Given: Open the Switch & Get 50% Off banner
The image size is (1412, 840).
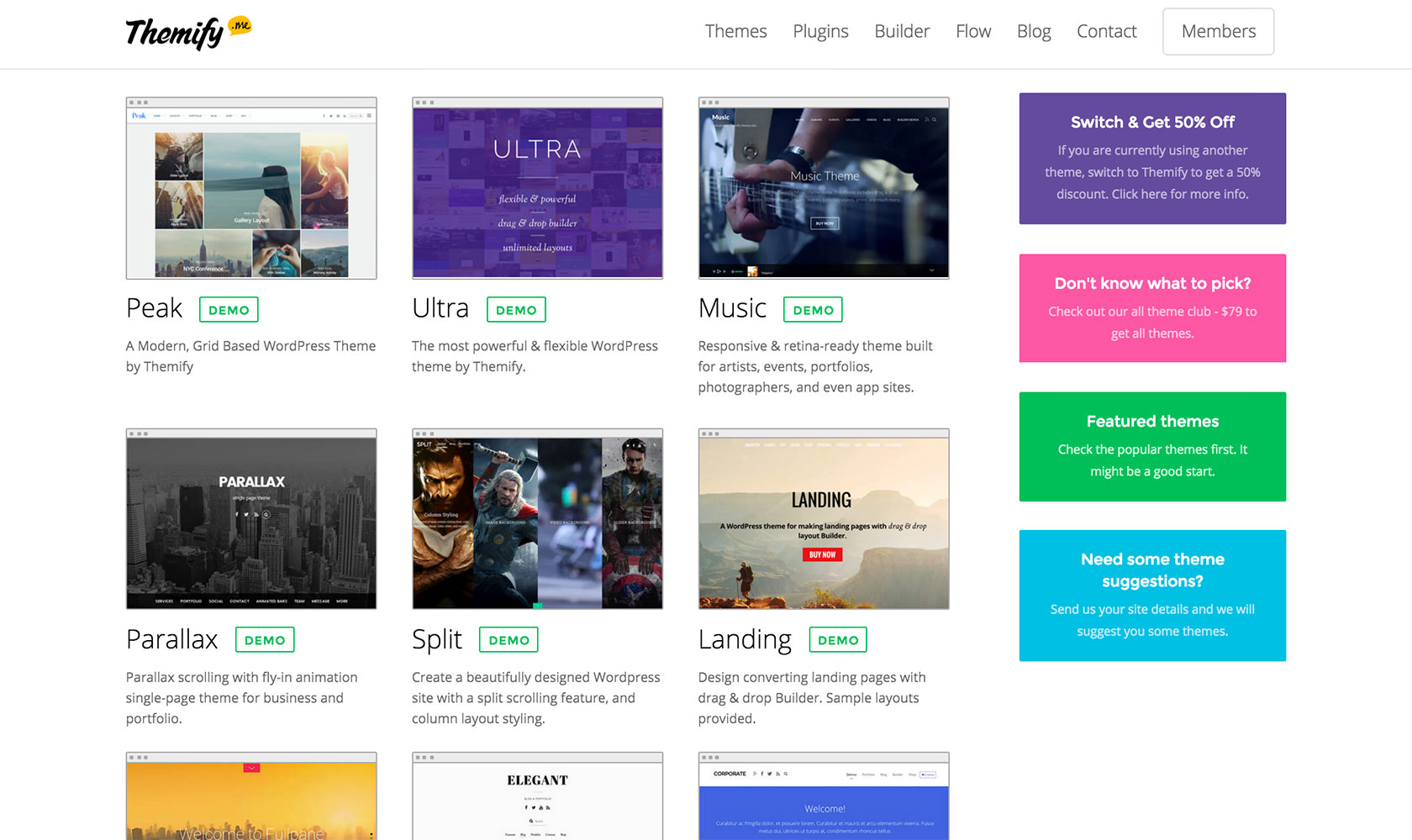Looking at the screenshot, I should pyautogui.click(x=1152, y=159).
